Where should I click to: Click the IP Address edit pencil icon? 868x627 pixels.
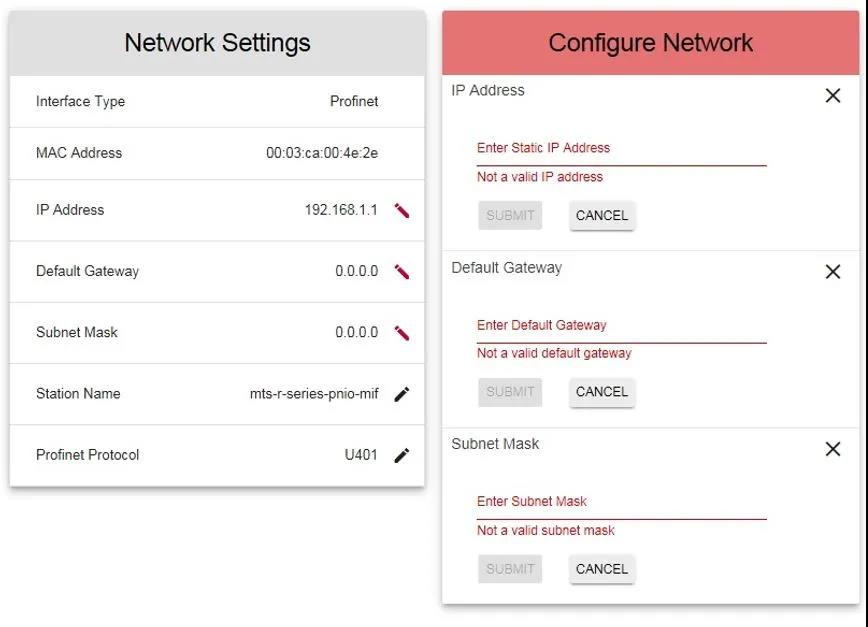402,210
